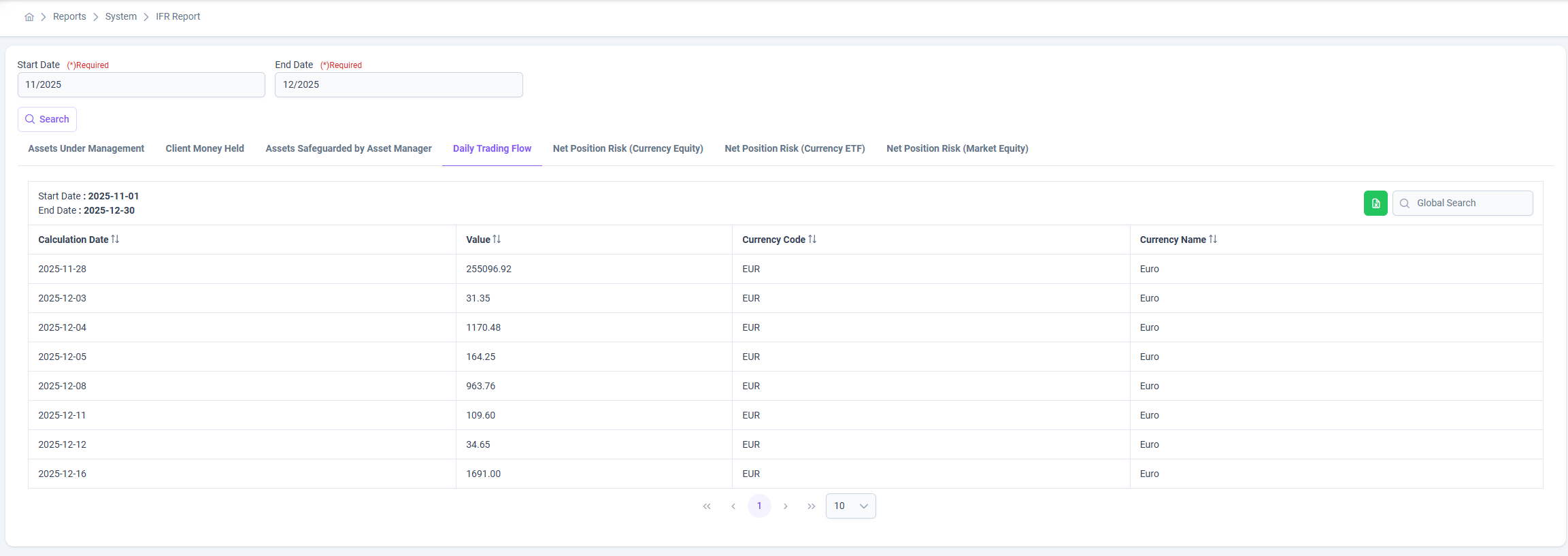This screenshot has width=1568, height=556.
Task: Sort by Calculation Date arrows icon
Action: point(115,239)
